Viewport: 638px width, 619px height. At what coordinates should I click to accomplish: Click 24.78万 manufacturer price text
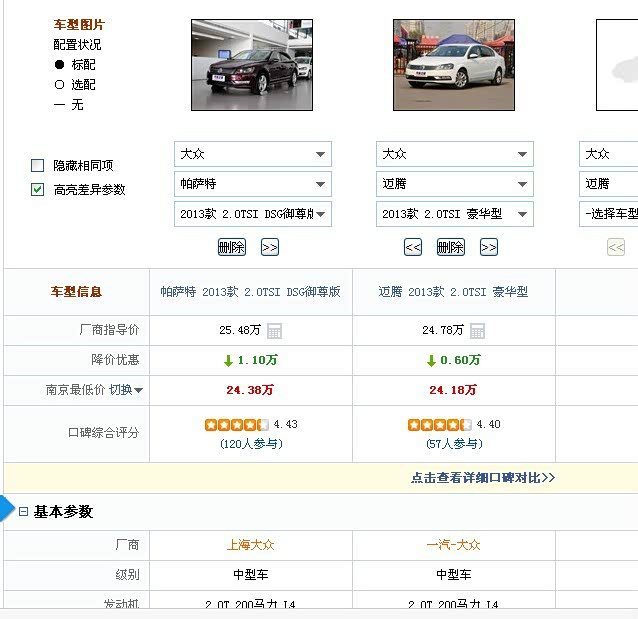point(443,330)
